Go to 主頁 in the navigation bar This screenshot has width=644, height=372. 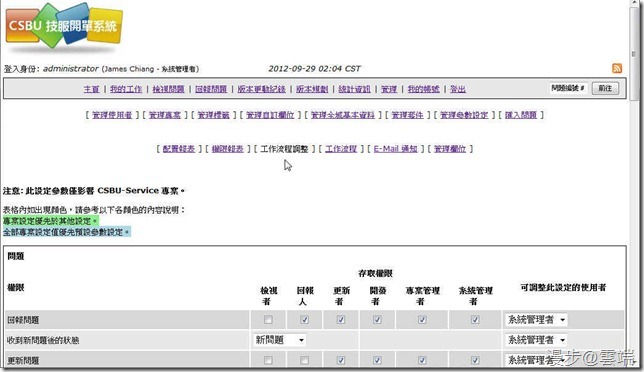[x=91, y=89]
